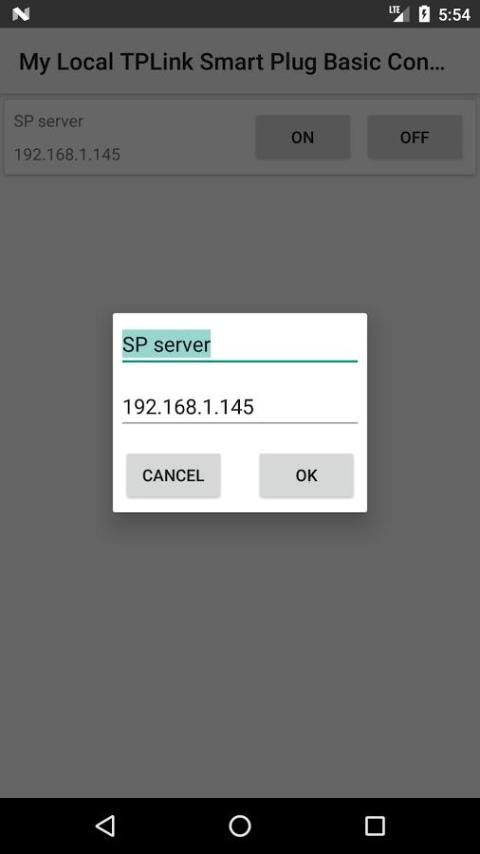Tap the LTE signal strength icon
Image resolution: width=480 pixels, height=854 pixels.
coord(399,14)
